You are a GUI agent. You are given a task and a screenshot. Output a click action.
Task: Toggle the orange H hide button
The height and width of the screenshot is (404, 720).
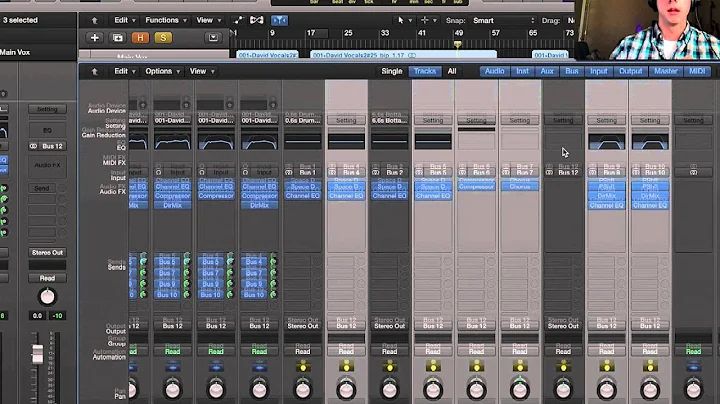140,38
